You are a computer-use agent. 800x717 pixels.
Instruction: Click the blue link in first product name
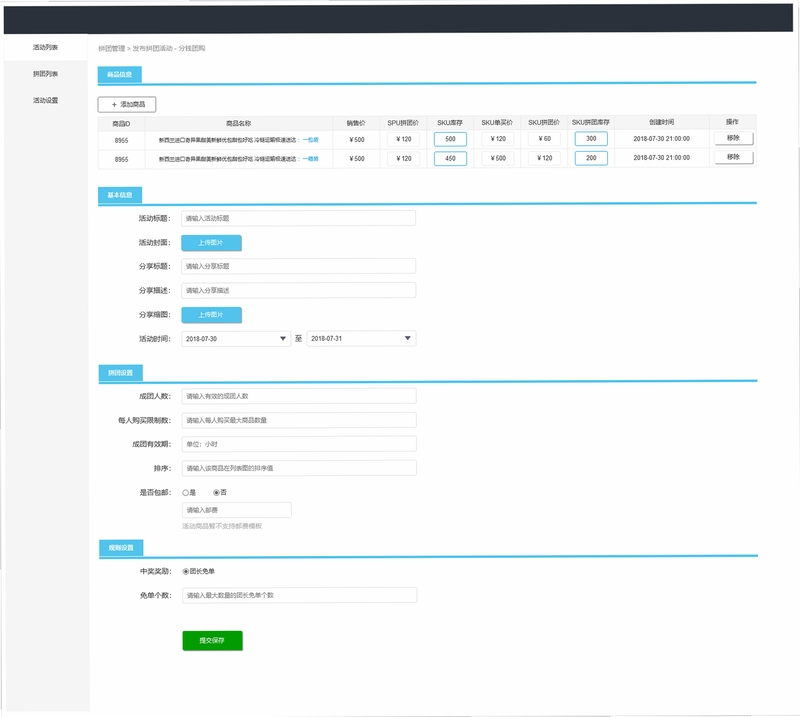311,140
